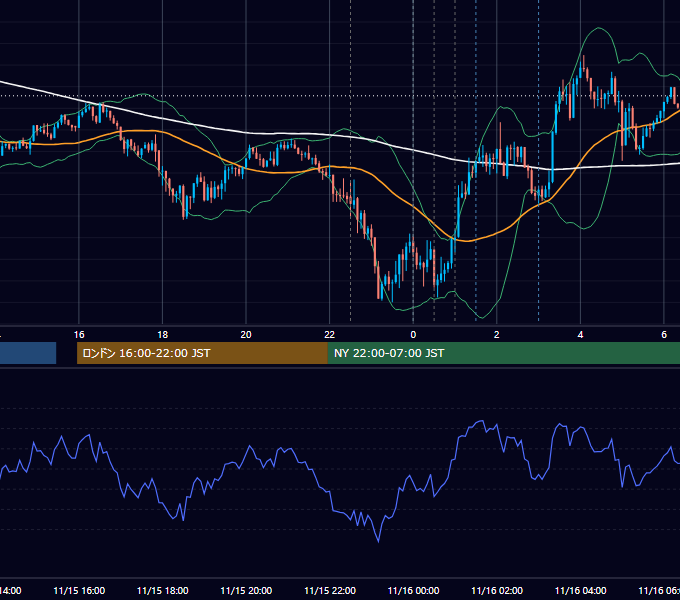Screen dimensions: 680x600
Task: Click the "11/15 18:00" label on bottom axis
Action: (x=163, y=591)
